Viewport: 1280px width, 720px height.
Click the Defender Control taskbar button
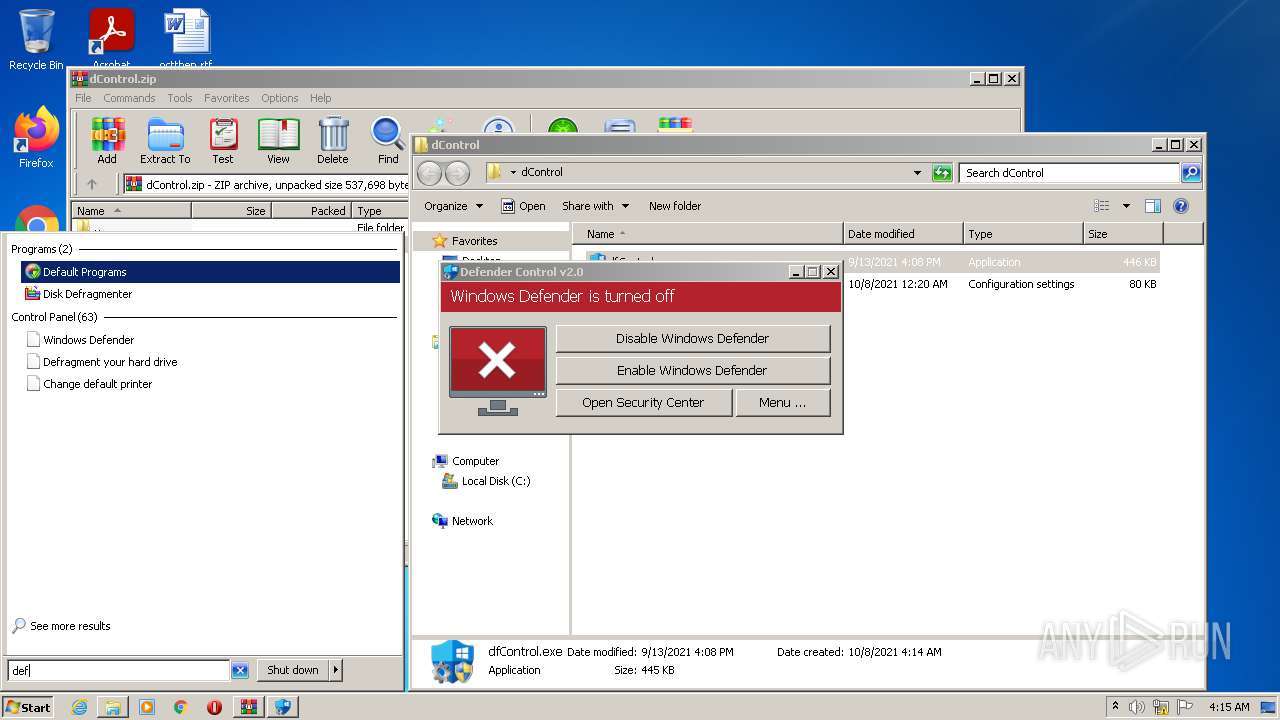coord(283,707)
